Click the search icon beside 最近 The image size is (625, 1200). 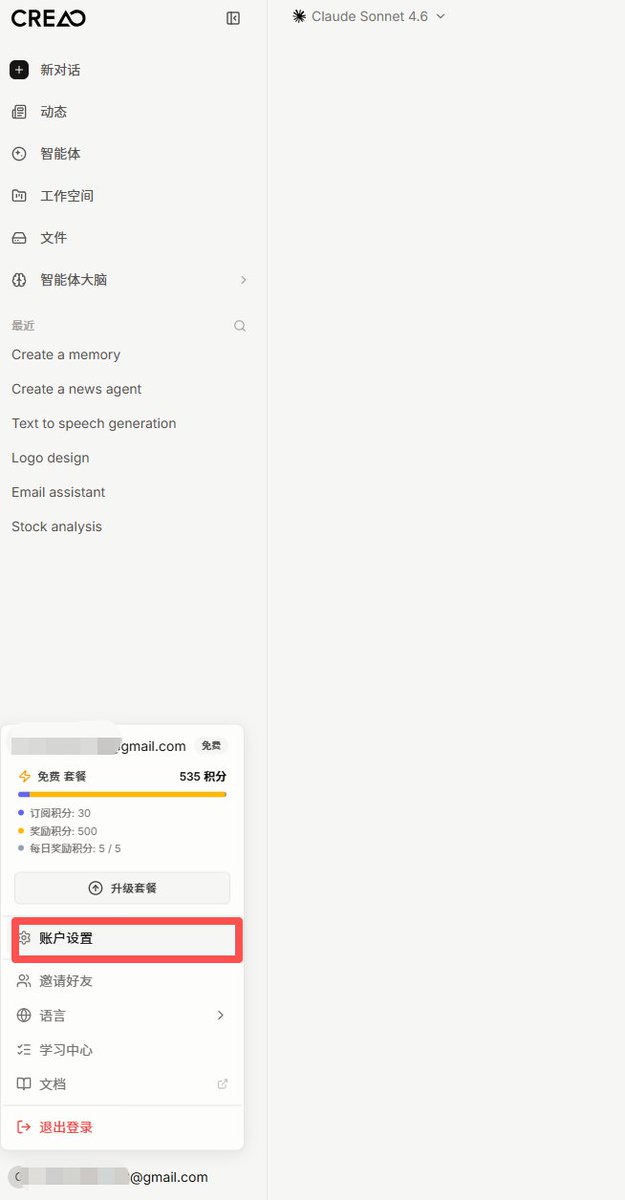240,326
